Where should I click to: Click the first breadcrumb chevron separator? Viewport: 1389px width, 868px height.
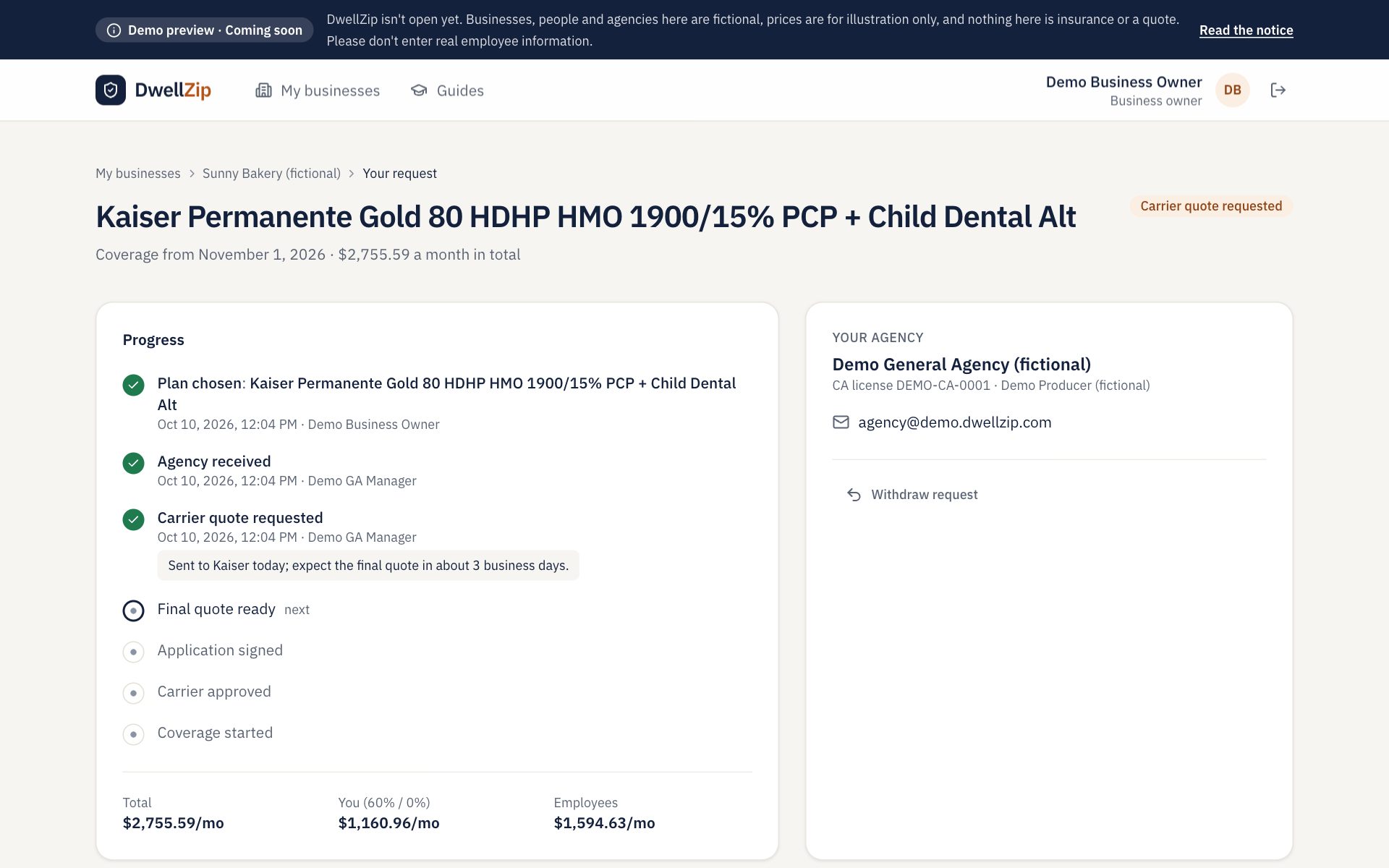[192, 174]
